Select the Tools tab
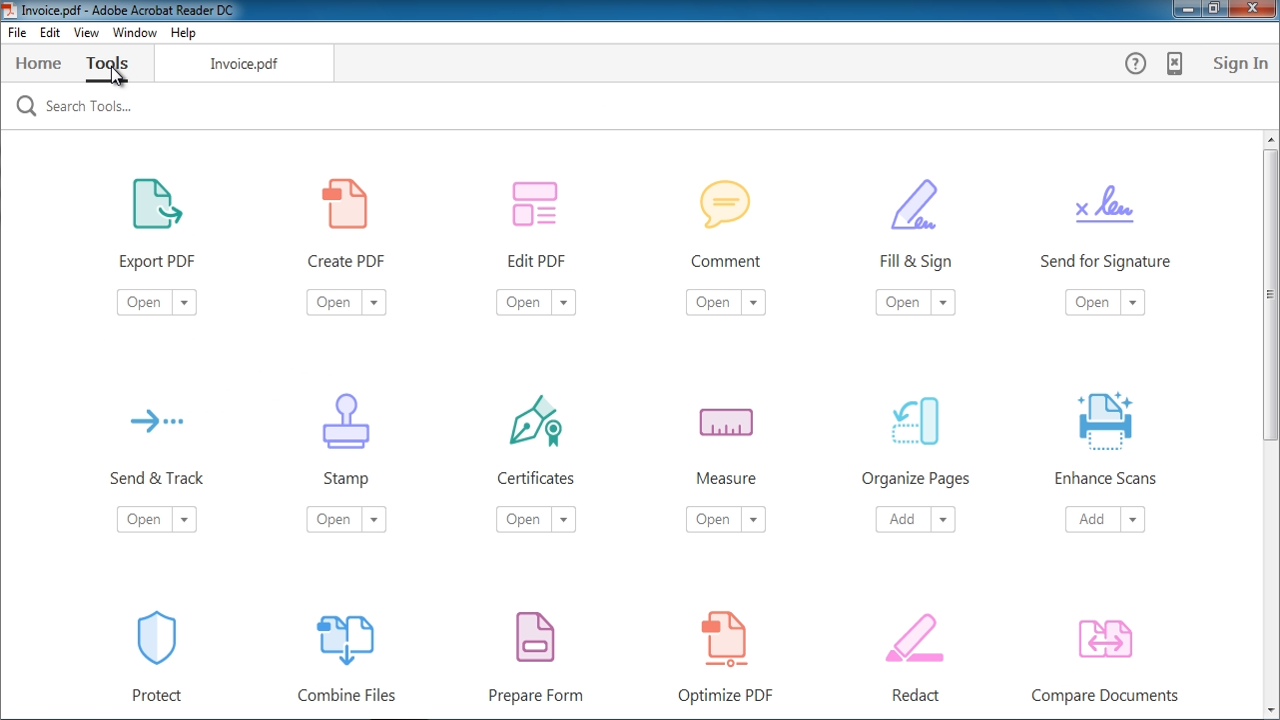This screenshot has height=720, width=1280. pyautogui.click(x=107, y=64)
